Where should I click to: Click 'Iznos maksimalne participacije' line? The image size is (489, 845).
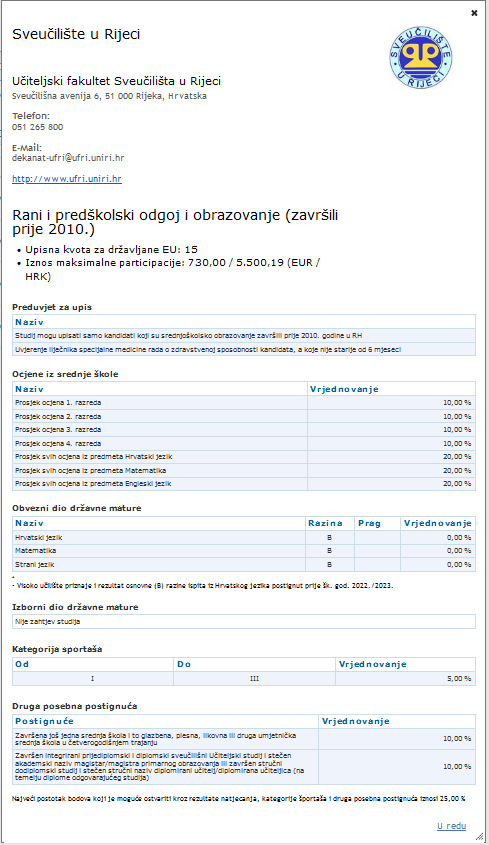point(173,269)
